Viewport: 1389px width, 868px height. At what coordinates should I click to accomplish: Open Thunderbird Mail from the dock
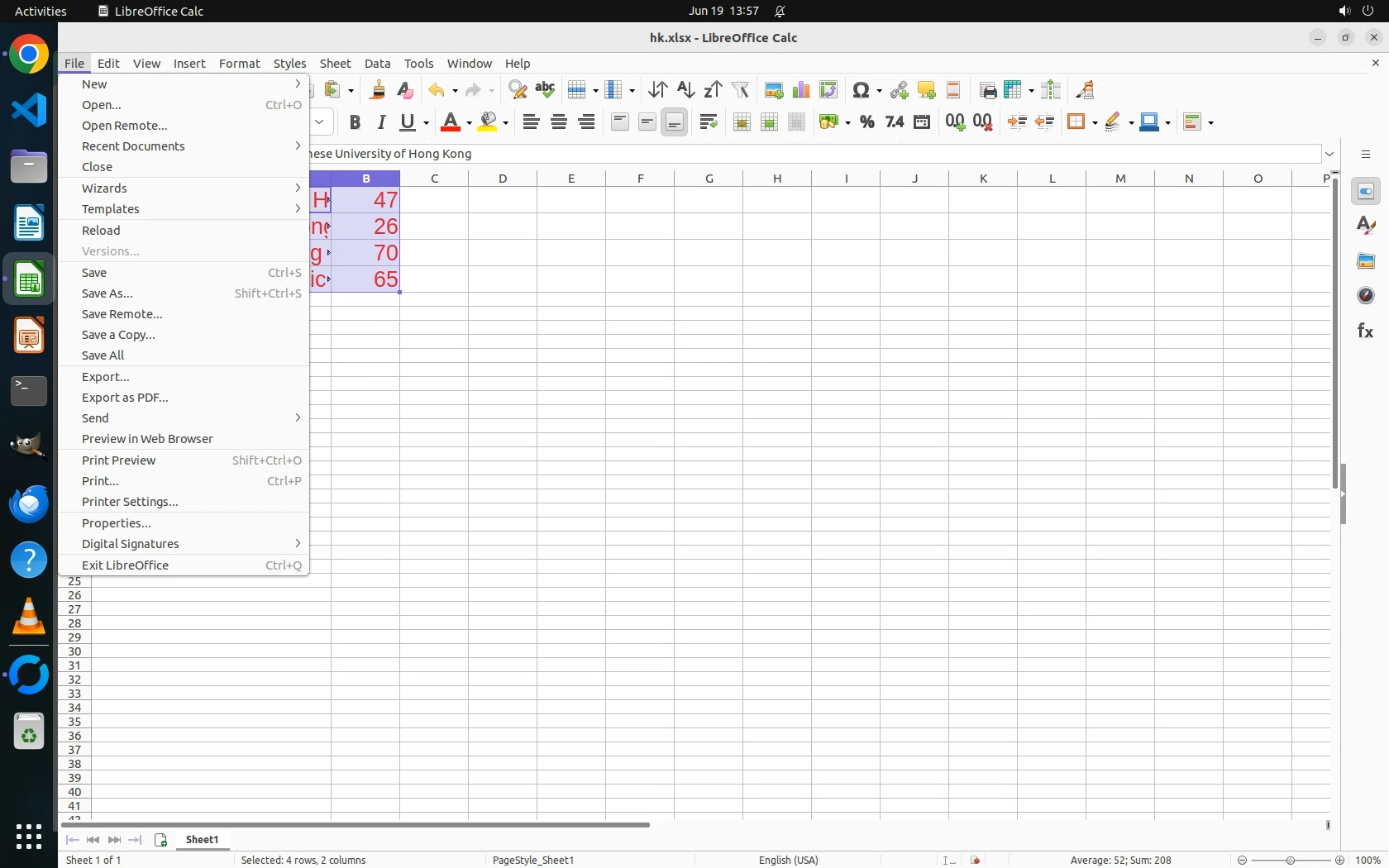click(x=29, y=504)
